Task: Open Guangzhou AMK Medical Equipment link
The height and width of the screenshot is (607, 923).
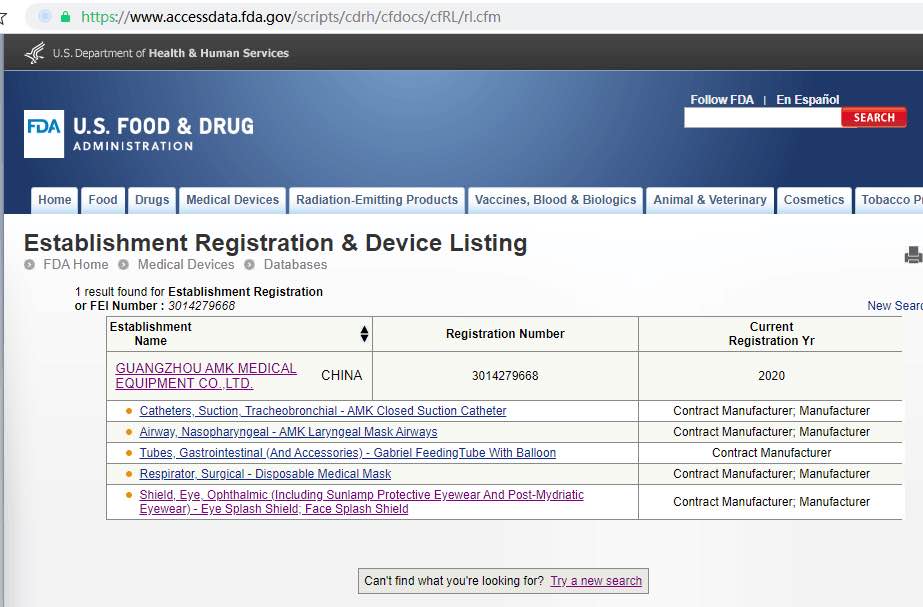Action: (x=205, y=376)
